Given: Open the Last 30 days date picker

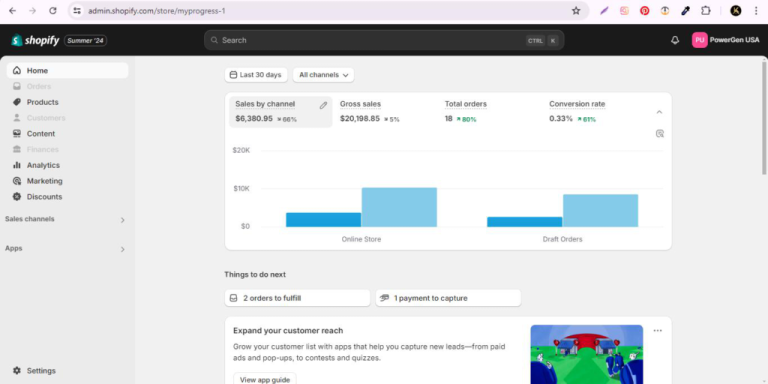Looking at the screenshot, I should tap(256, 75).
